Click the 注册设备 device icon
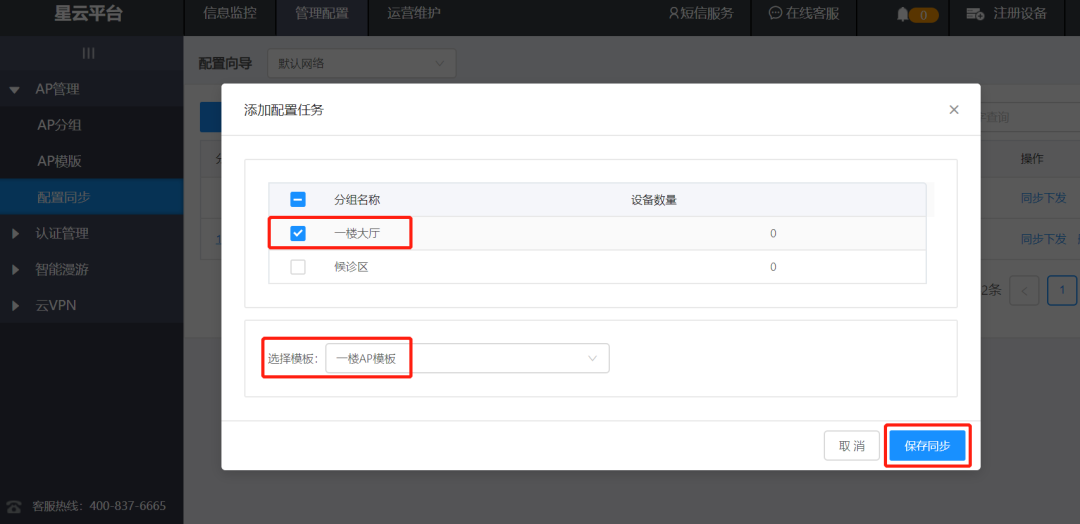The image size is (1080, 524). pyautogui.click(x=975, y=14)
